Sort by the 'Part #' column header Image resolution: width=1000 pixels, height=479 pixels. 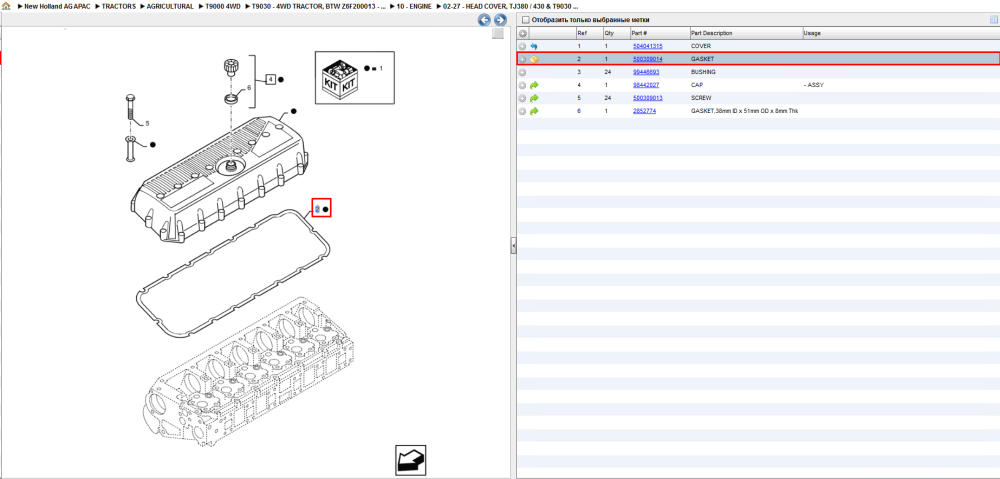[x=659, y=33]
